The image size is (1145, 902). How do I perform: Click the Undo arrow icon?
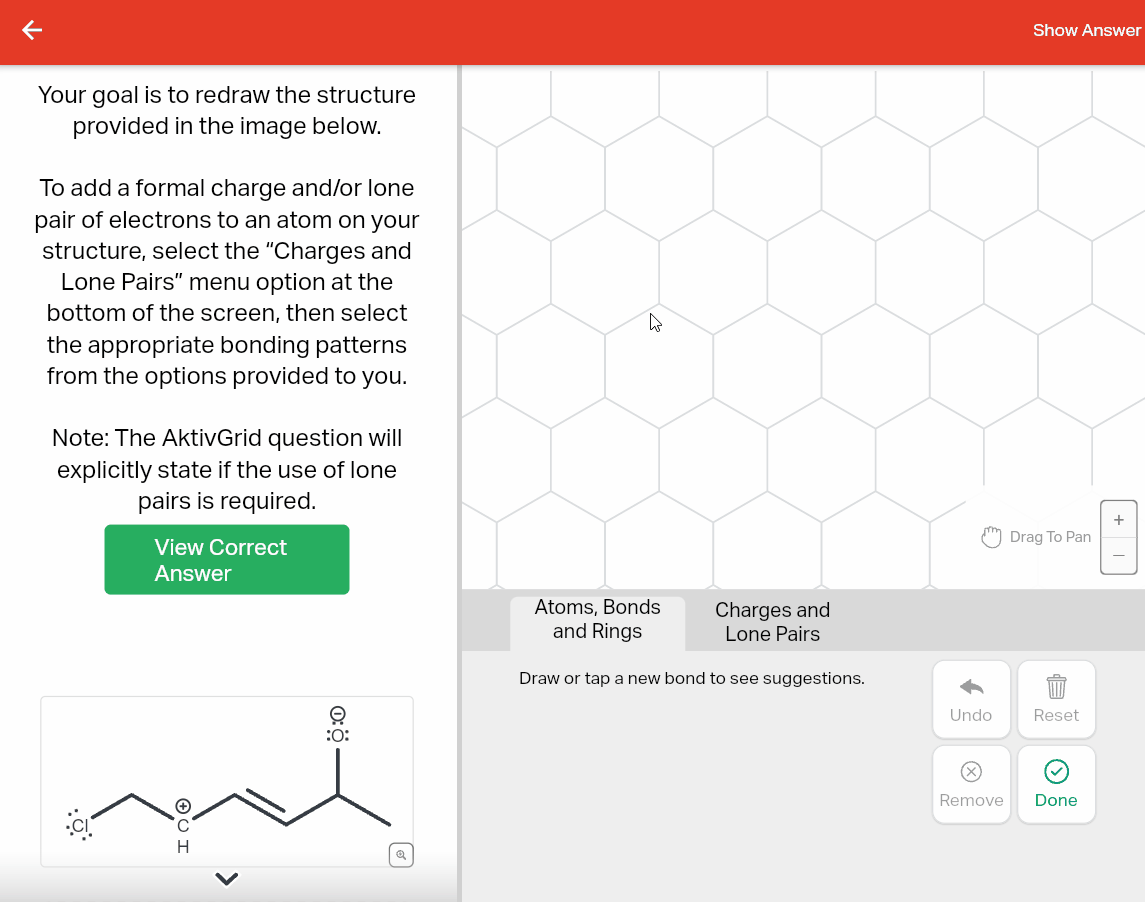coord(969,687)
